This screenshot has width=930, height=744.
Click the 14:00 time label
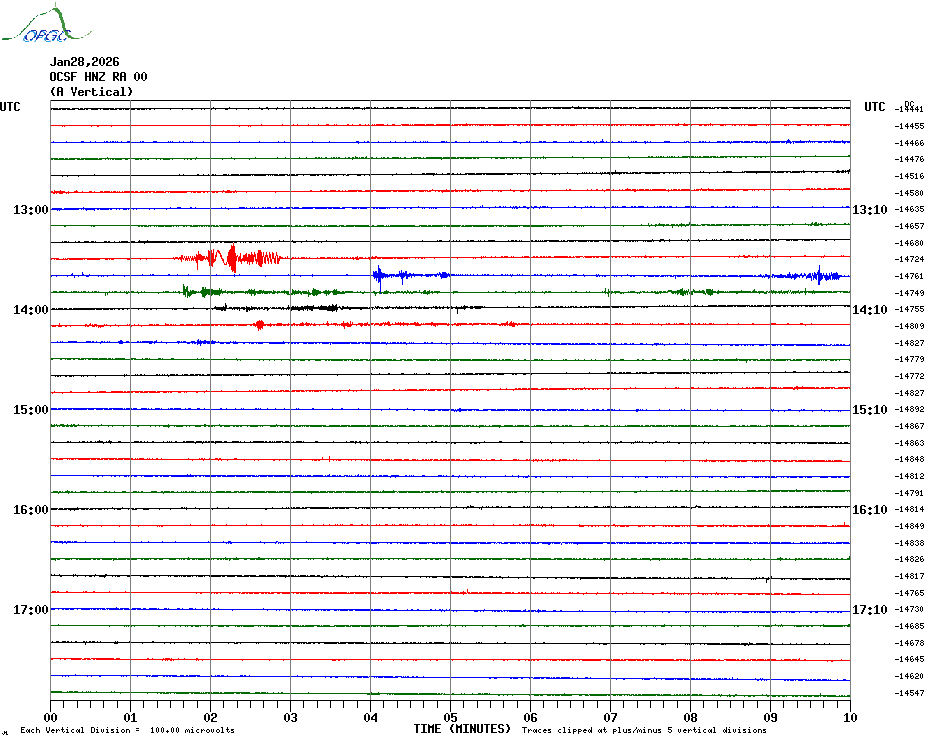tap(31, 310)
